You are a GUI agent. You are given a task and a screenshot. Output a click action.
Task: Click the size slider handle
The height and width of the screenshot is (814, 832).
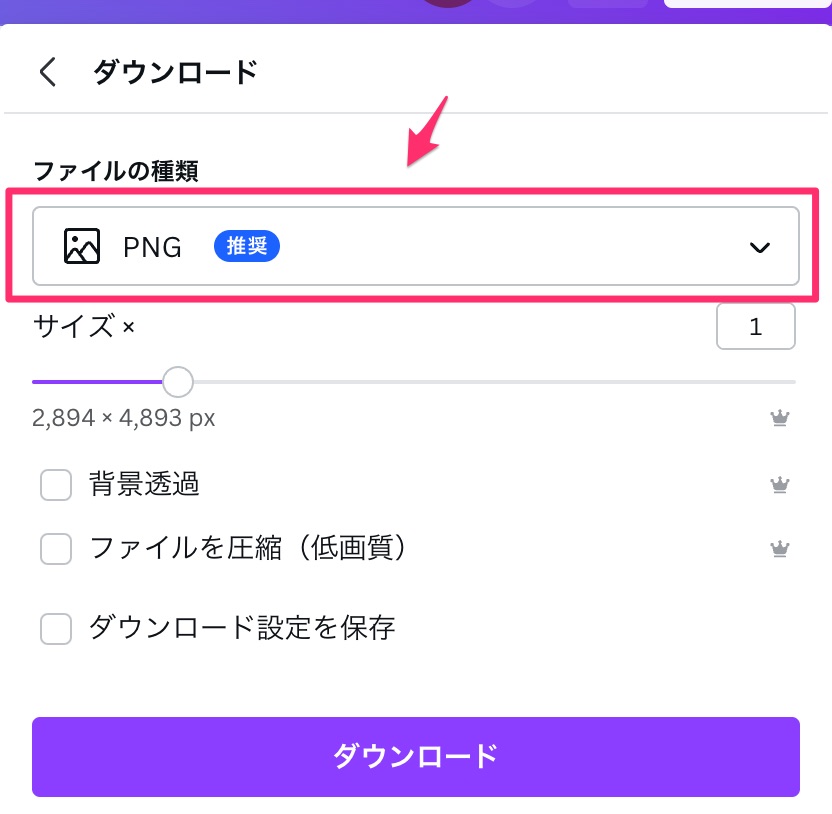(178, 382)
